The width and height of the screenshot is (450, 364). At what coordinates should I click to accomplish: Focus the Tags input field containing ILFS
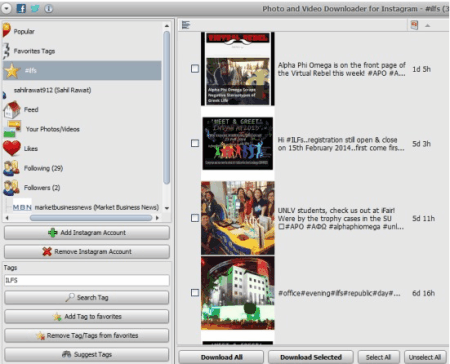click(87, 280)
